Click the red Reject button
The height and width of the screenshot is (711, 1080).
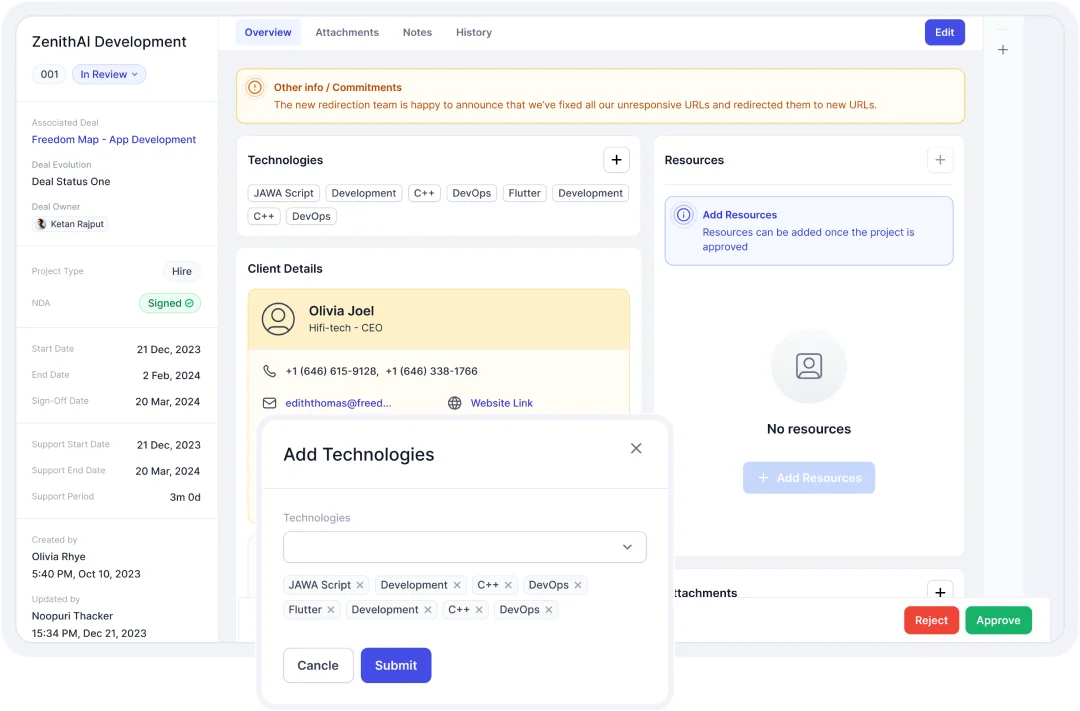click(931, 620)
